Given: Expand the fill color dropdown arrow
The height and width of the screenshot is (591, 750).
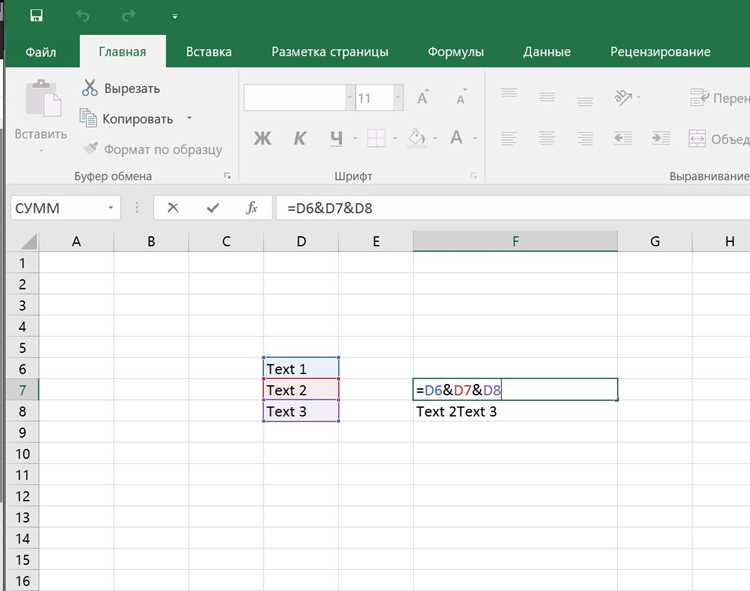Looking at the screenshot, I should (x=435, y=139).
